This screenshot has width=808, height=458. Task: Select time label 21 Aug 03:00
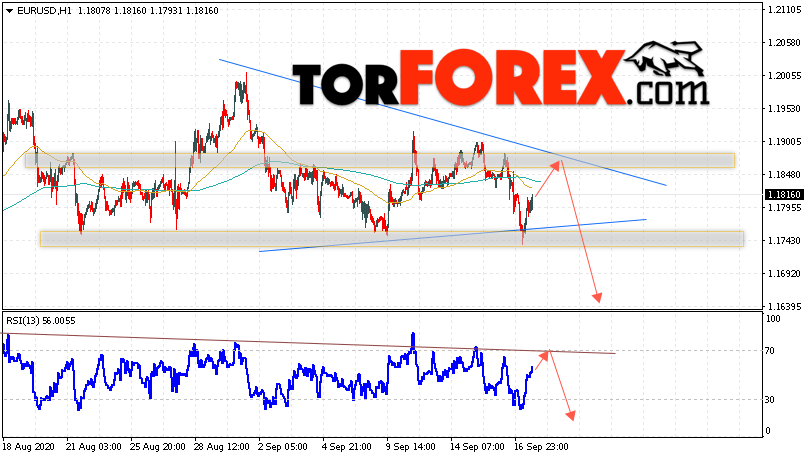(94, 447)
